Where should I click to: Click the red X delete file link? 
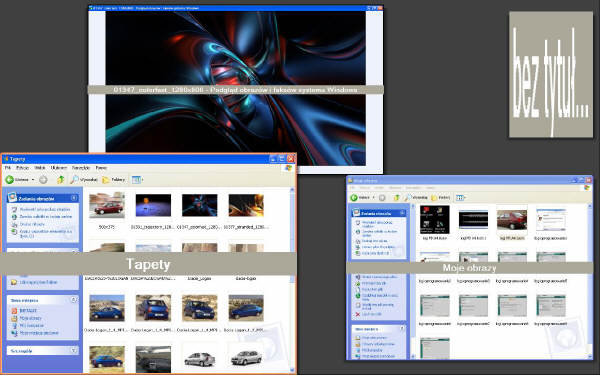click(x=367, y=314)
